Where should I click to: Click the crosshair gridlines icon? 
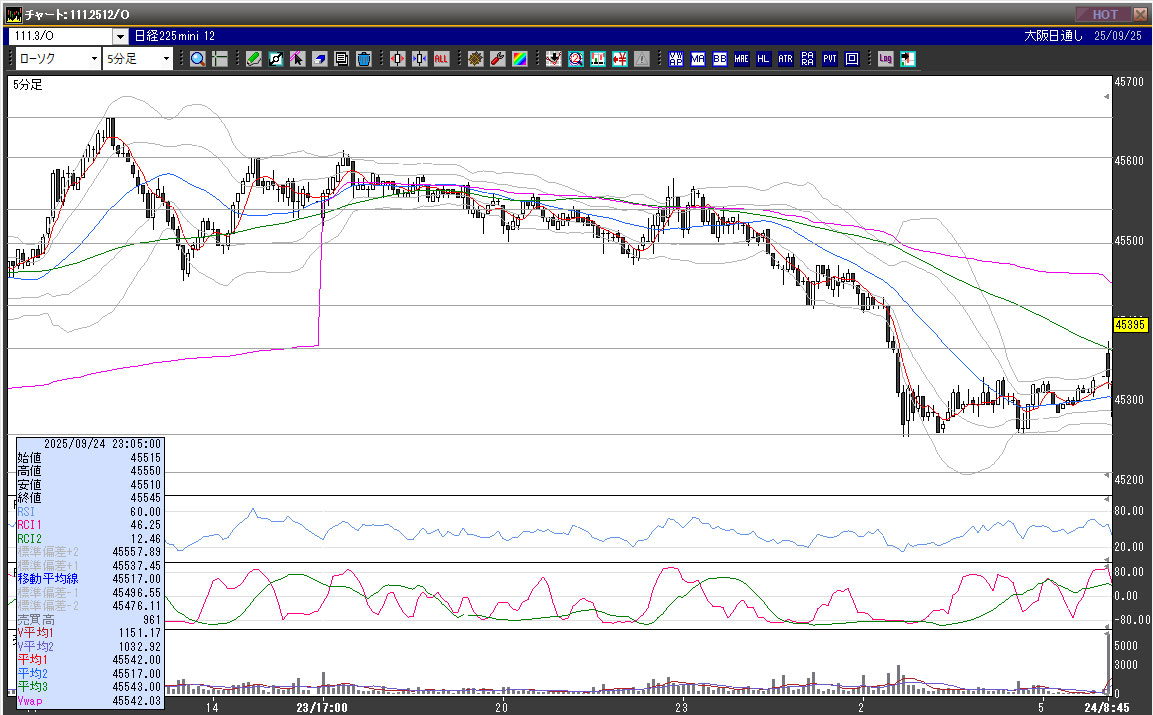220,59
